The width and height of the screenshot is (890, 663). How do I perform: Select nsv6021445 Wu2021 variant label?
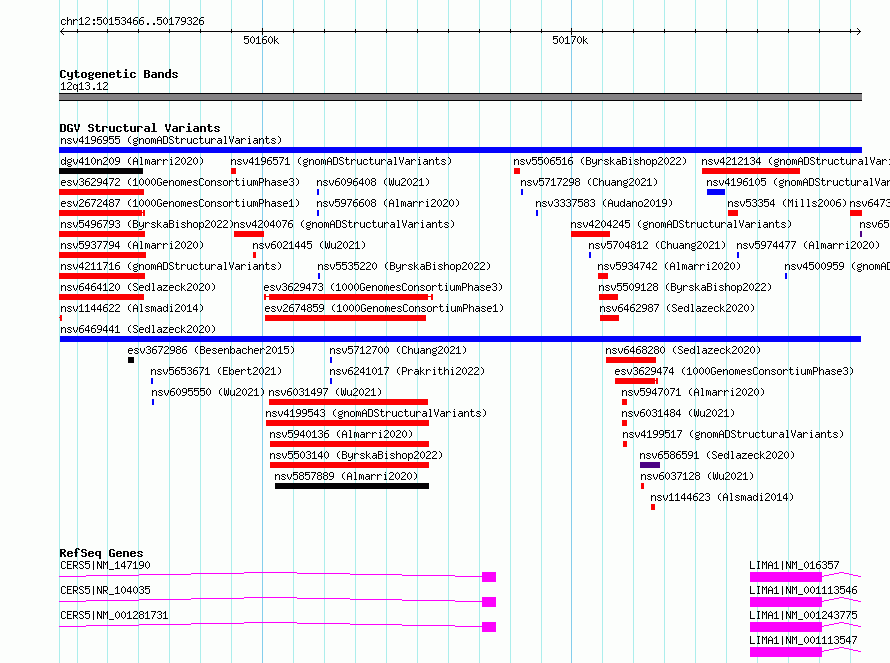pyautogui.click(x=309, y=245)
